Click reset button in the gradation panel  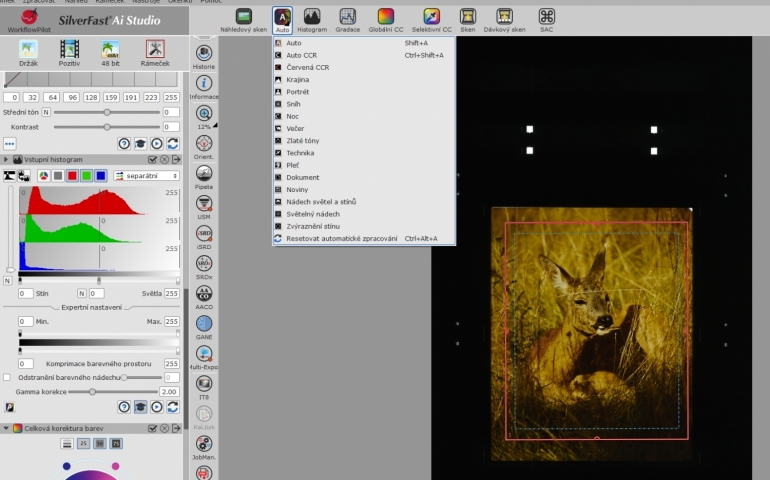pyautogui.click(x=172, y=143)
